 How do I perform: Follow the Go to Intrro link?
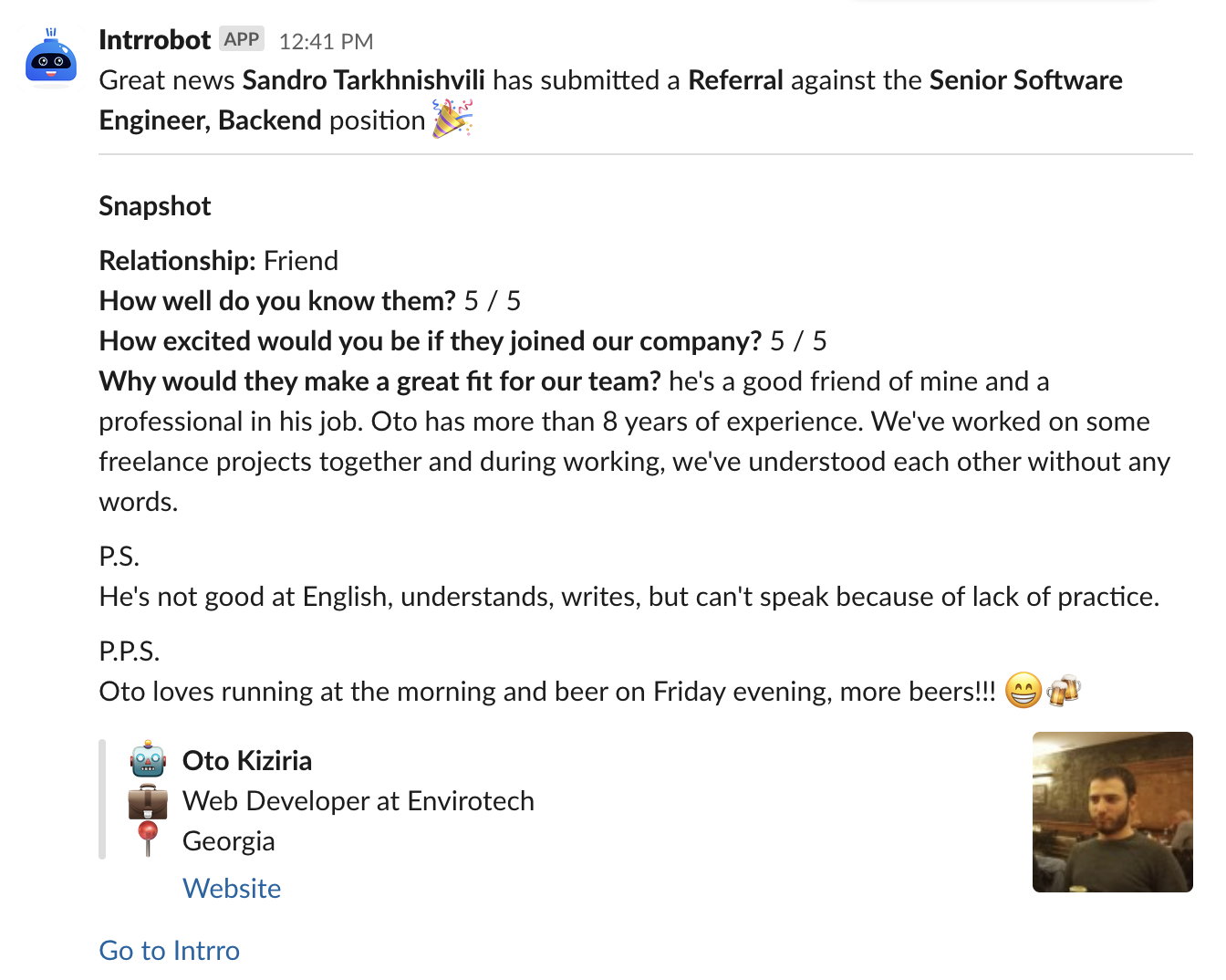point(170,950)
